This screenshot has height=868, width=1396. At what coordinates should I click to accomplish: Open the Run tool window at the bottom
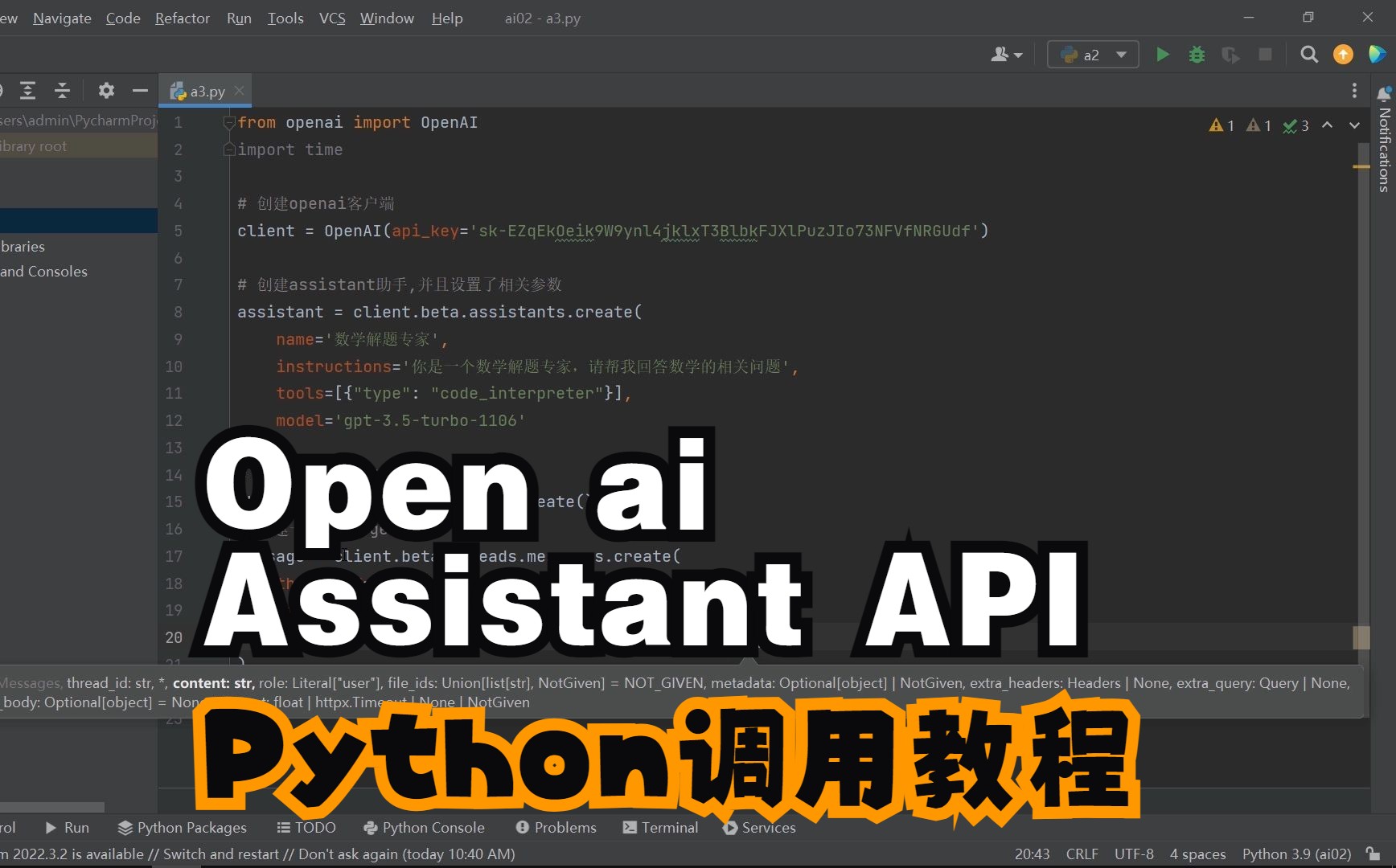(67, 827)
